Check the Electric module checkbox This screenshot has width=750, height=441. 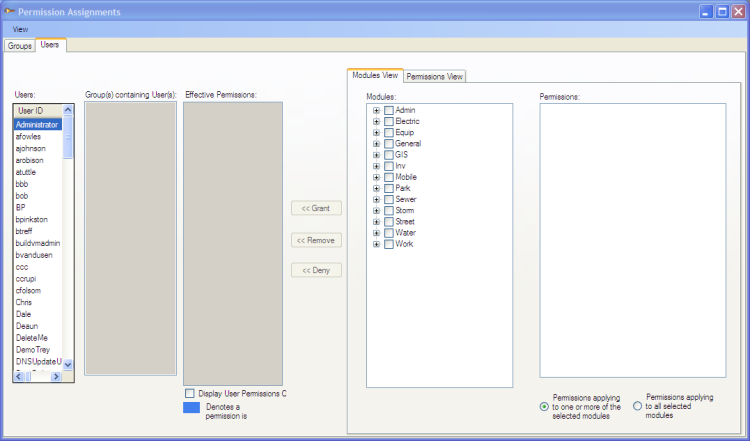pyautogui.click(x=389, y=121)
